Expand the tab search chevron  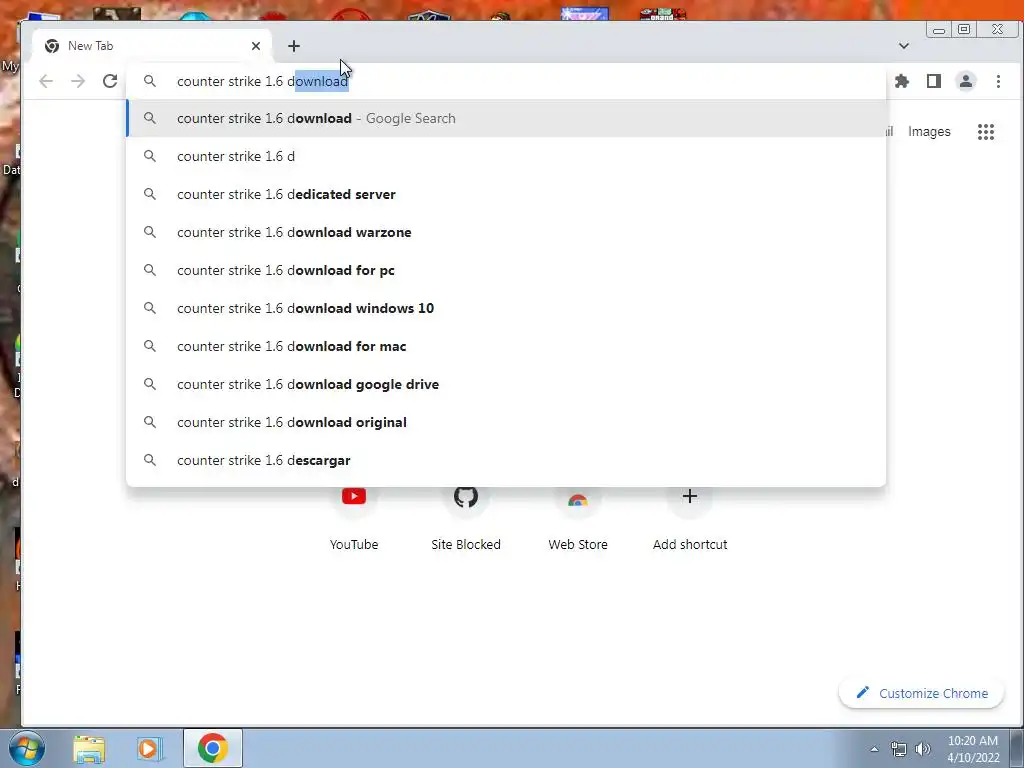point(904,46)
